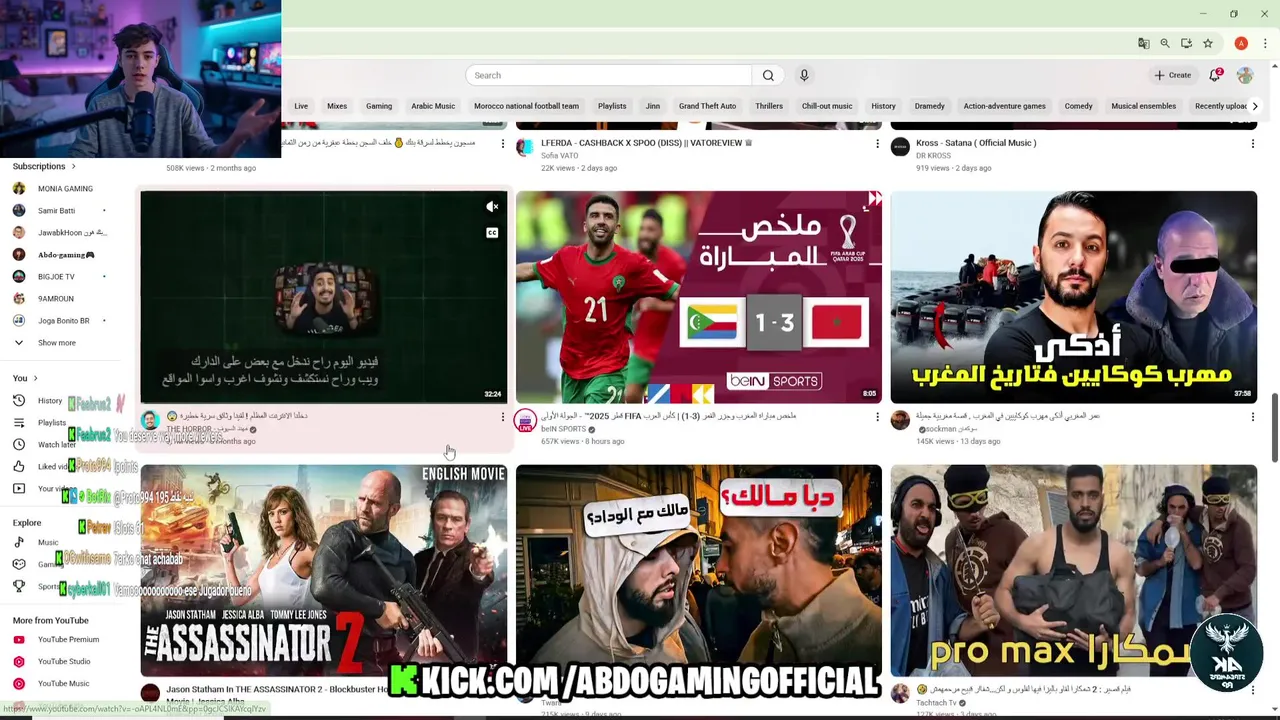Click the Create button
Image resolution: width=1280 pixels, height=720 pixels.
click(x=1172, y=75)
